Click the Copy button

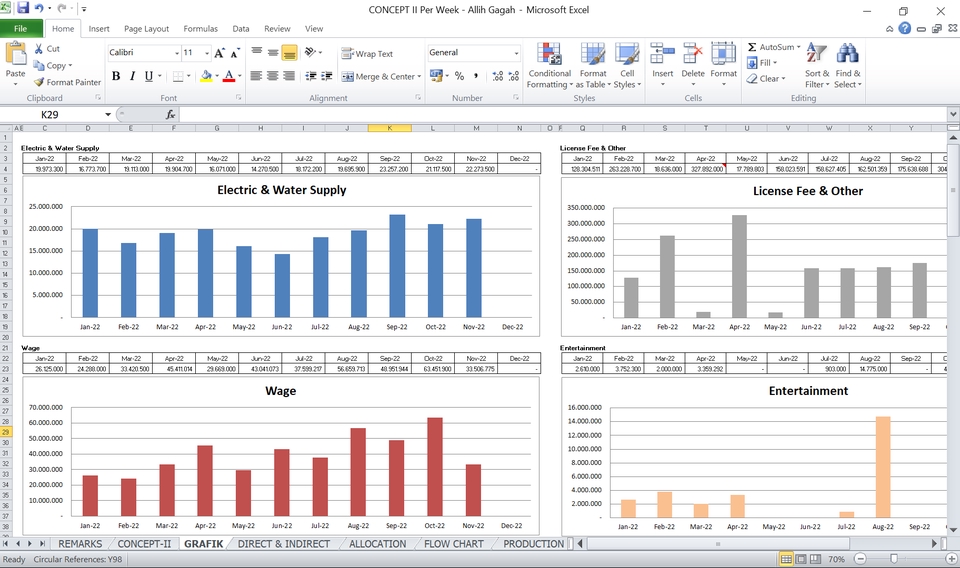(53, 65)
